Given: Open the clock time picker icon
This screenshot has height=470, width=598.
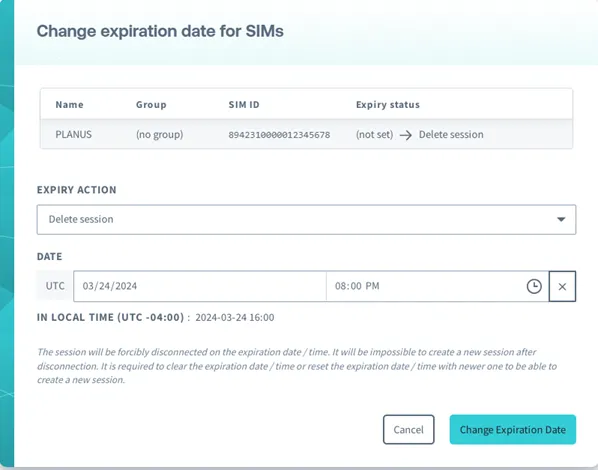Looking at the screenshot, I should coord(534,286).
